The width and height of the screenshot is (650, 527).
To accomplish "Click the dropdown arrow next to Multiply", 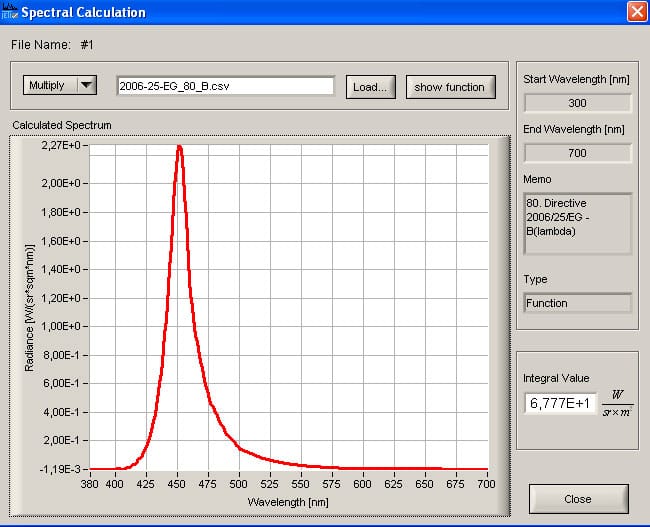I will pyautogui.click(x=87, y=85).
